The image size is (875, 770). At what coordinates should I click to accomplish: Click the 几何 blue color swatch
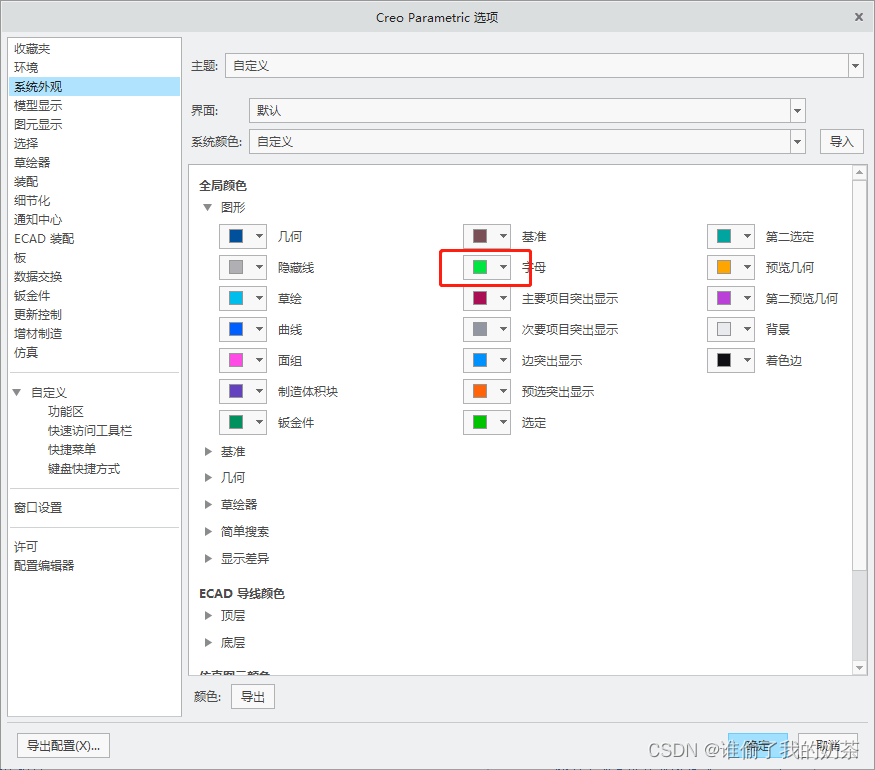[x=236, y=237]
